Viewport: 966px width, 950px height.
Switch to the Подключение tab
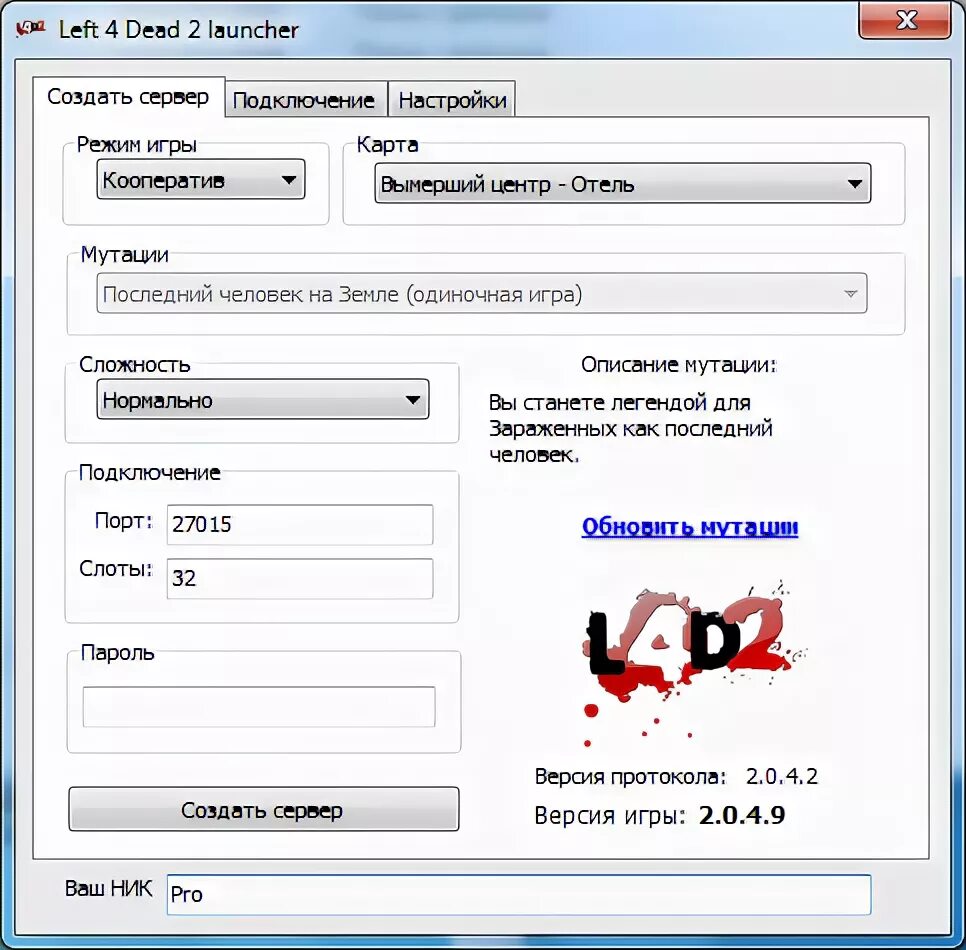pos(305,99)
